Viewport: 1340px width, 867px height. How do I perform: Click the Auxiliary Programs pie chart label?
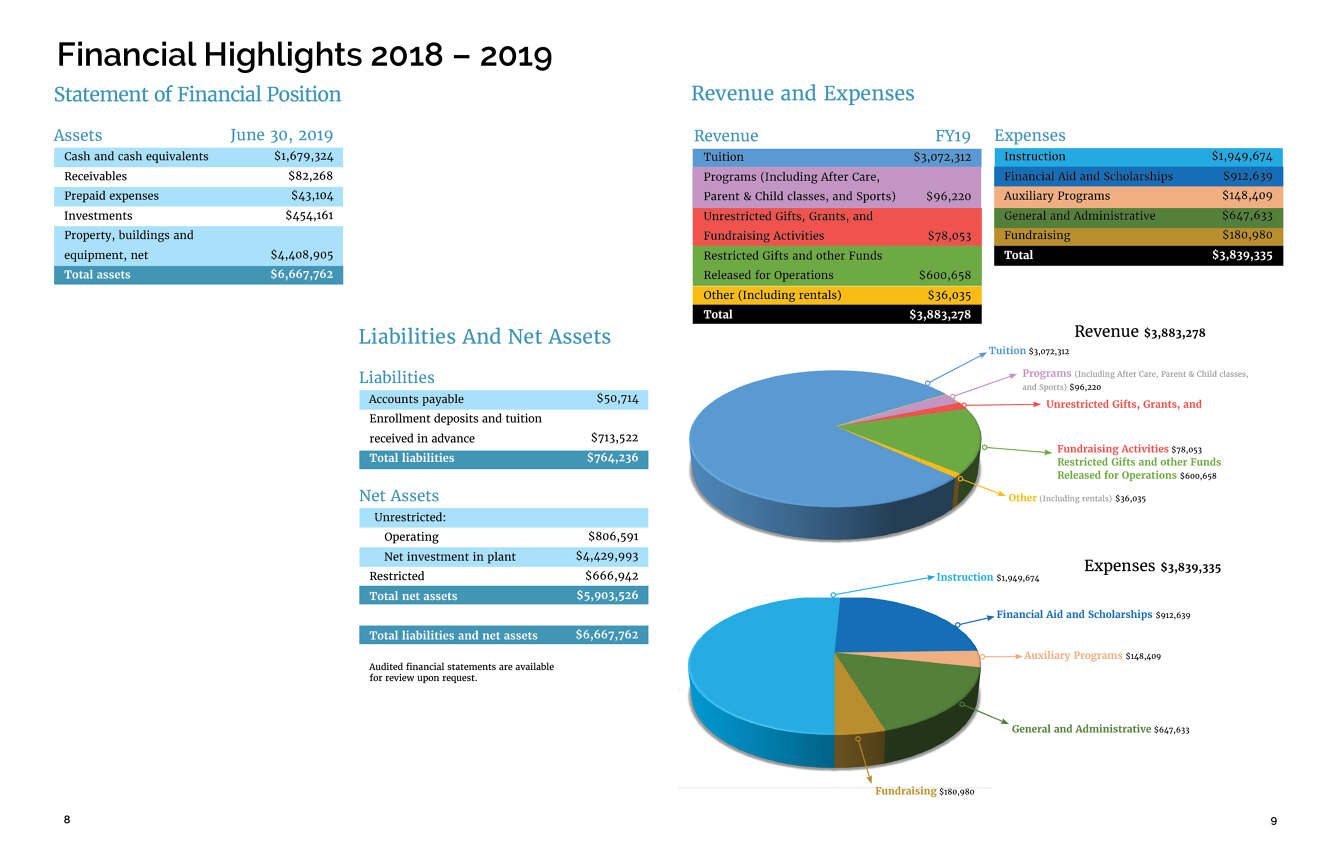point(1073,656)
